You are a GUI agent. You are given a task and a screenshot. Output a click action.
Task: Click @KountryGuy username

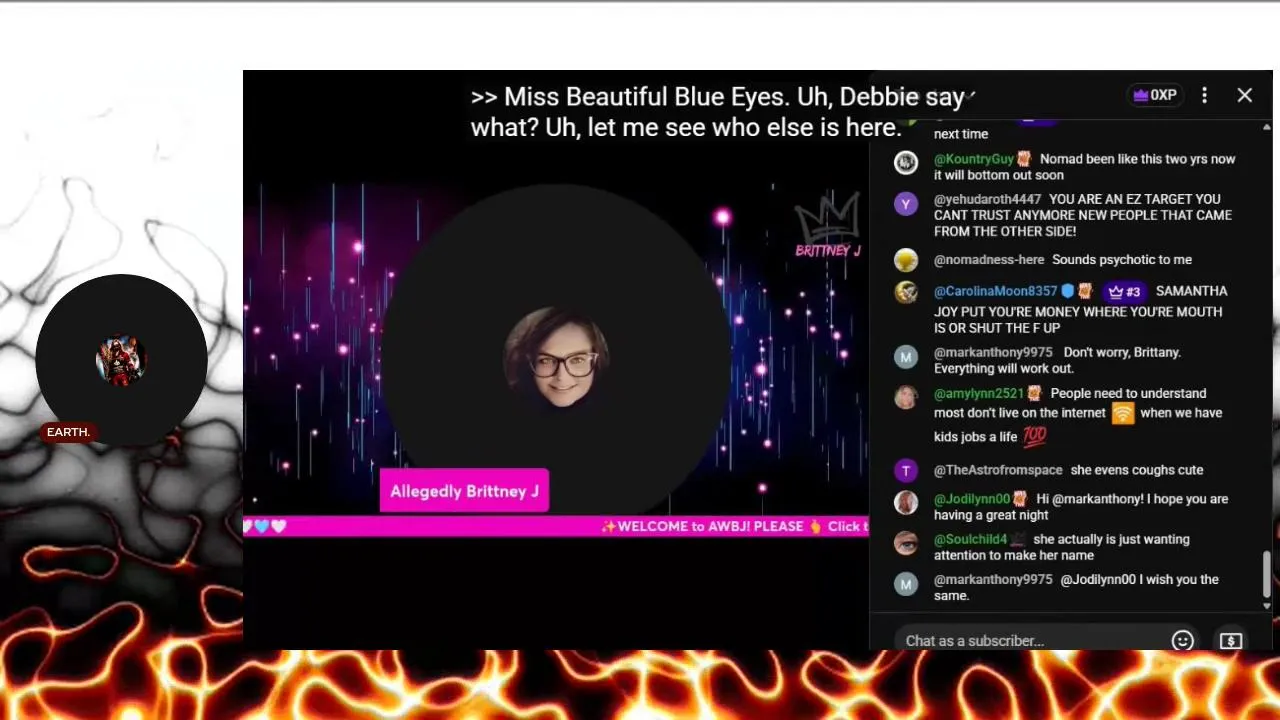[x=973, y=159]
